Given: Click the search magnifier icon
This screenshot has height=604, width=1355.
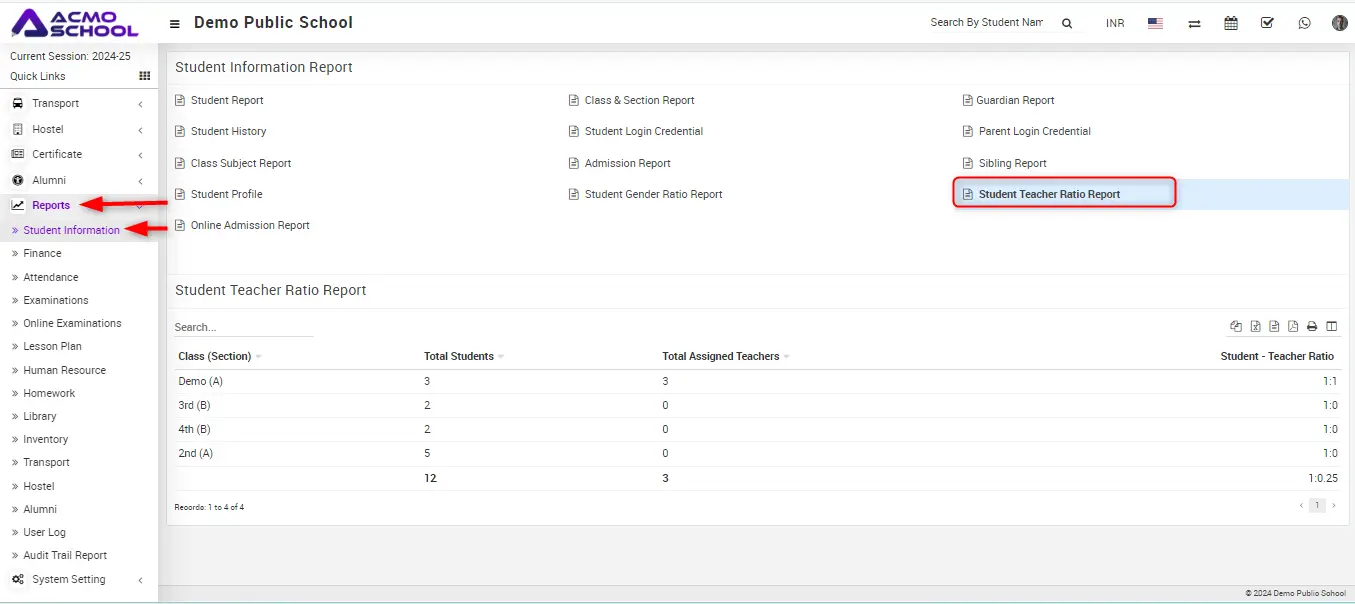Looking at the screenshot, I should click(x=1067, y=23).
